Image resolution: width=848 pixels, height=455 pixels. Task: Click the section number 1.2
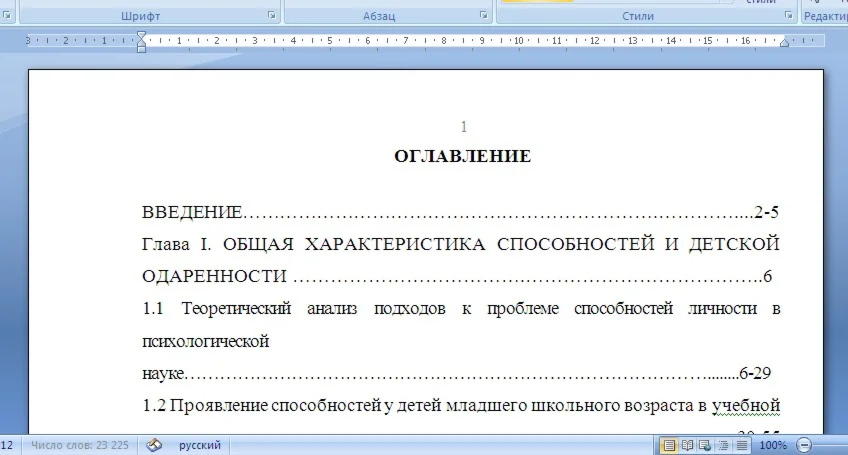tap(154, 405)
